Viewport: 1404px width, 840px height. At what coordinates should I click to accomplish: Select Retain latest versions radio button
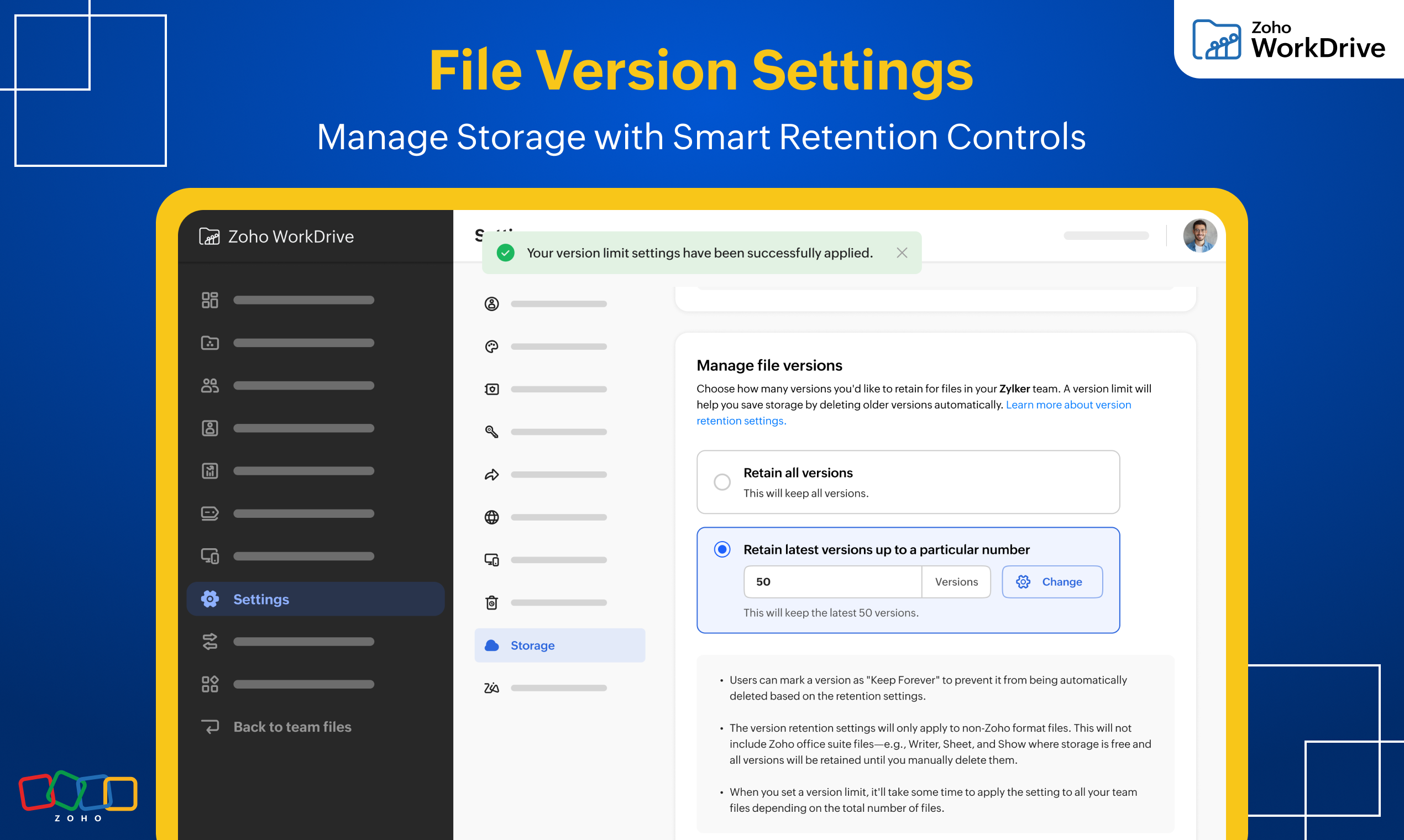point(722,550)
